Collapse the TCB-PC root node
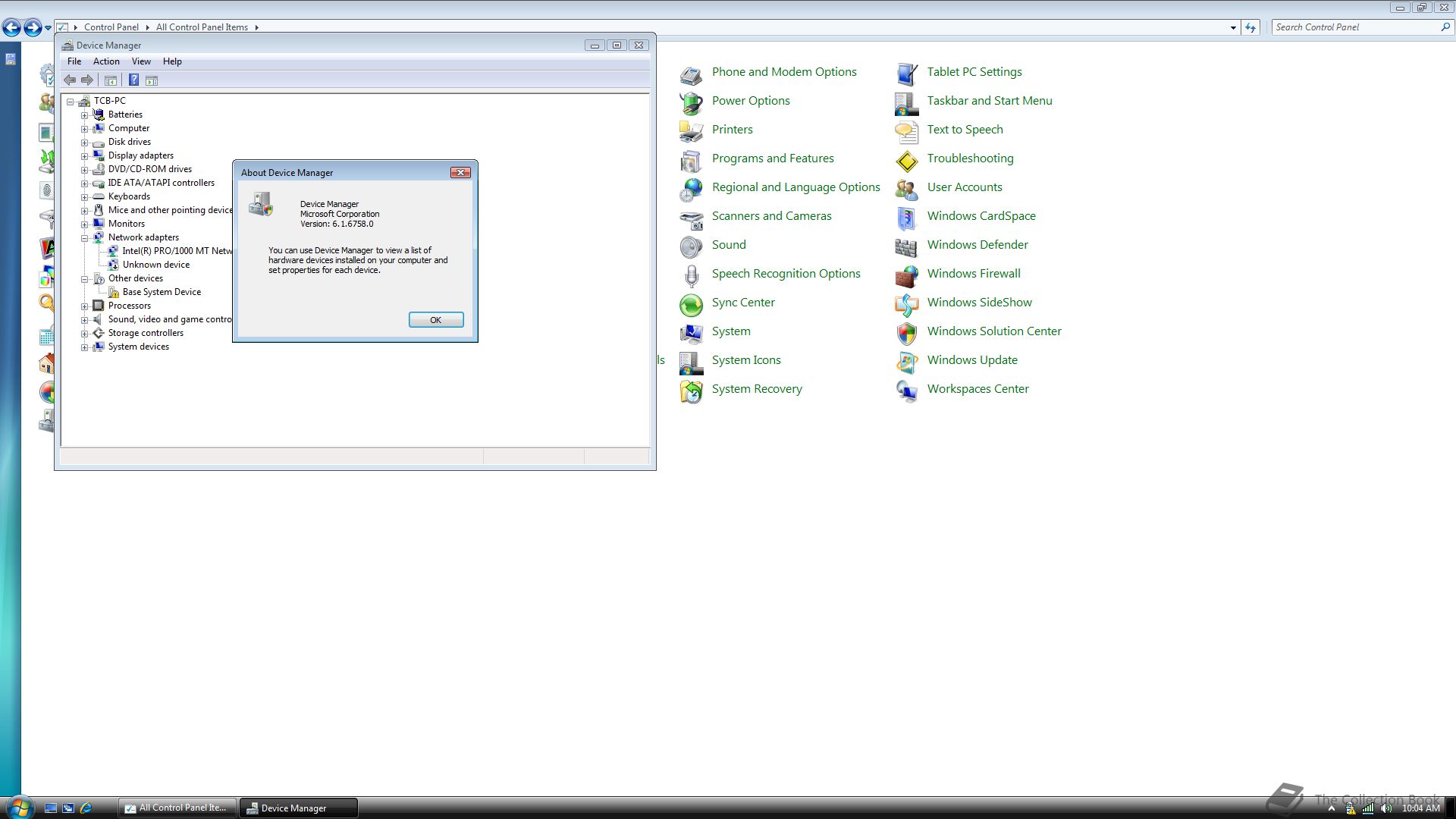 click(x=71, y=102)
